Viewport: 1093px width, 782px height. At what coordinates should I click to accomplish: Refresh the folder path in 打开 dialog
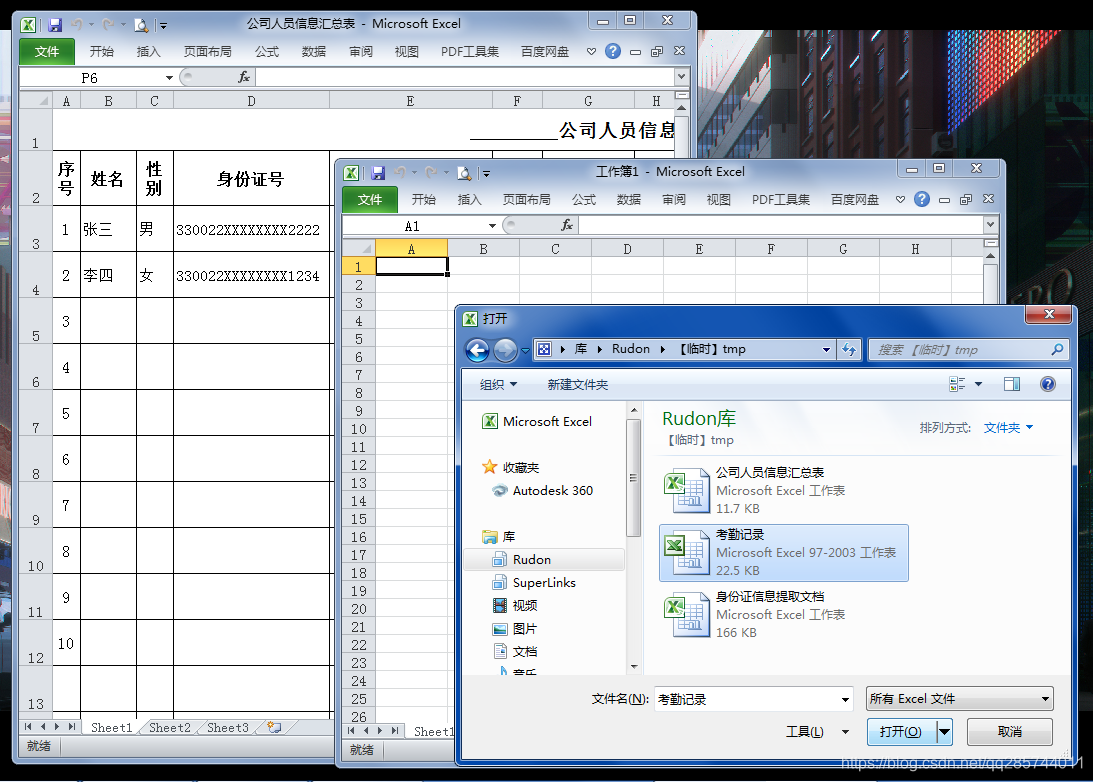click(x=849, y=349)
